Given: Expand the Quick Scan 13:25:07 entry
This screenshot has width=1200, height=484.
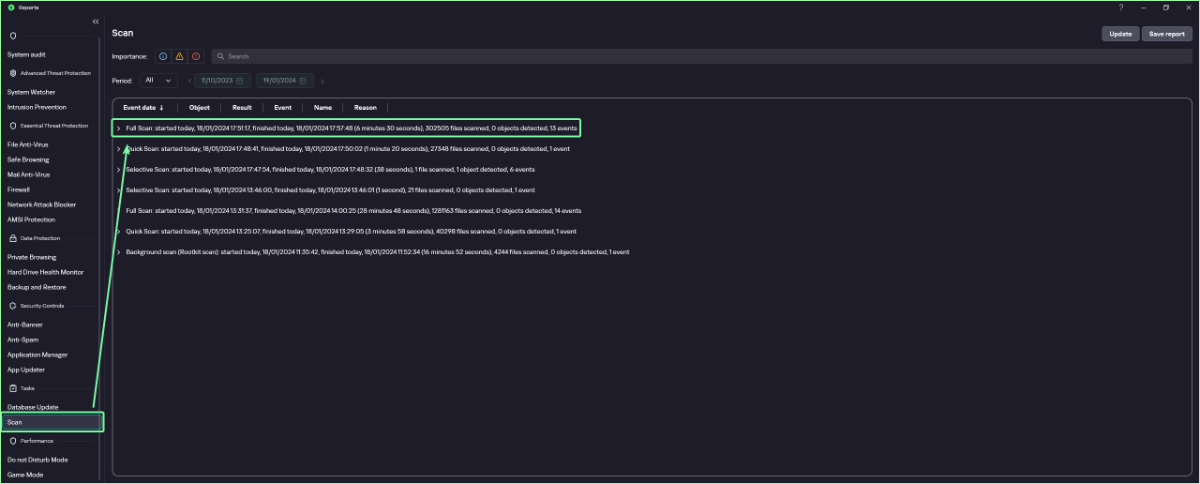Looking at the screenshot, I should pos(118,231).
